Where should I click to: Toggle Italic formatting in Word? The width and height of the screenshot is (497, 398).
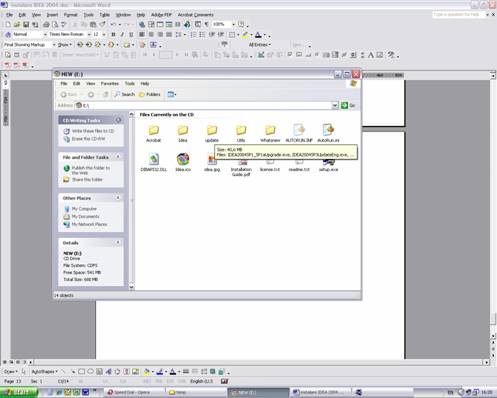122,34
